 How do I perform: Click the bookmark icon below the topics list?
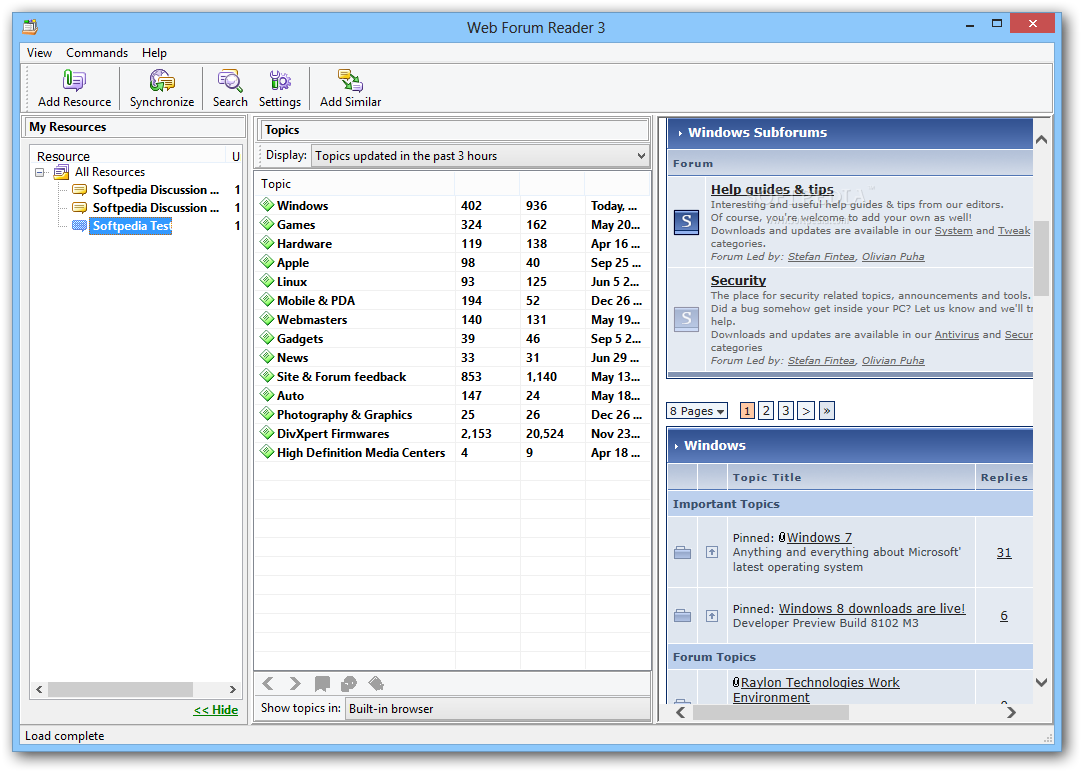322,684
